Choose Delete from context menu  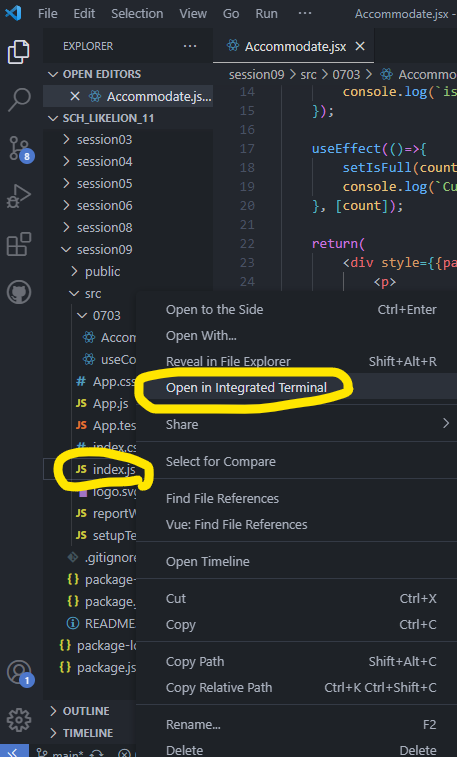(x=297, y=750)
